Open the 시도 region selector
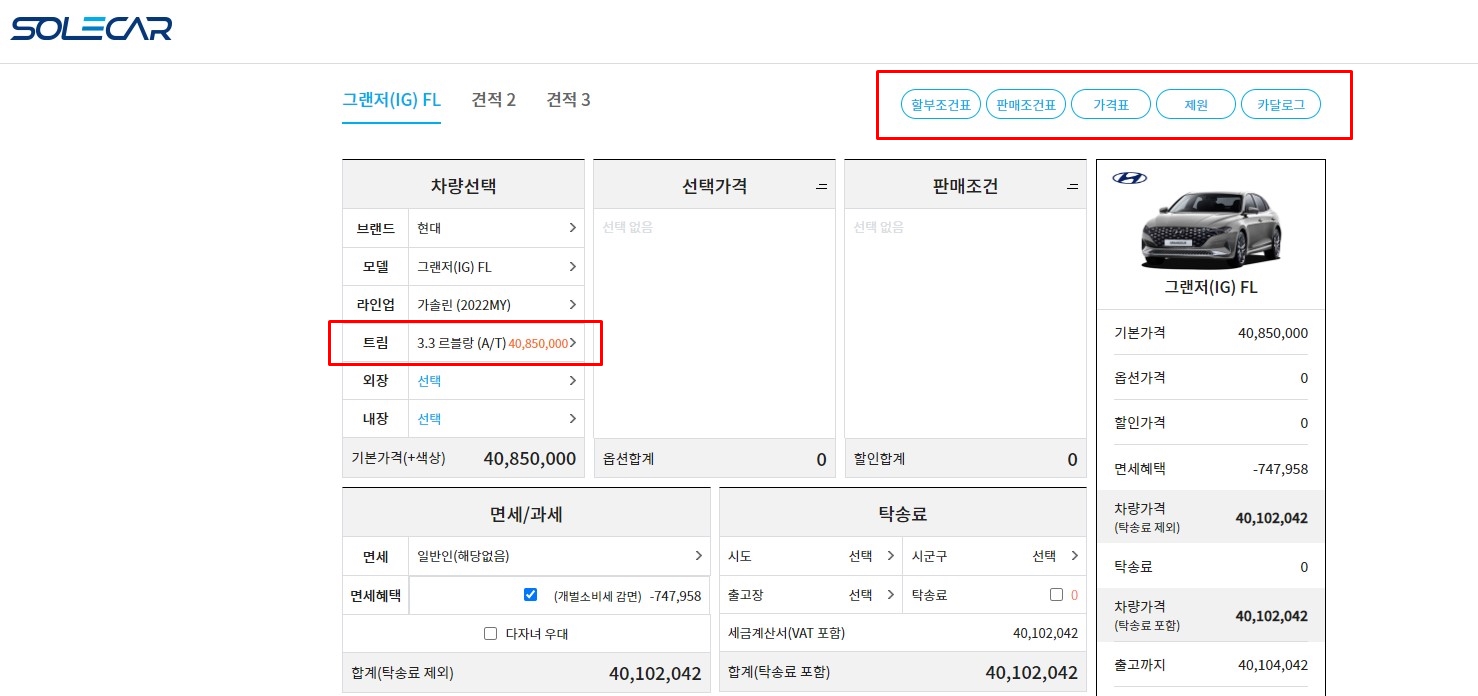The height and width of the screenshot is (696, 1478). point(811,556)
